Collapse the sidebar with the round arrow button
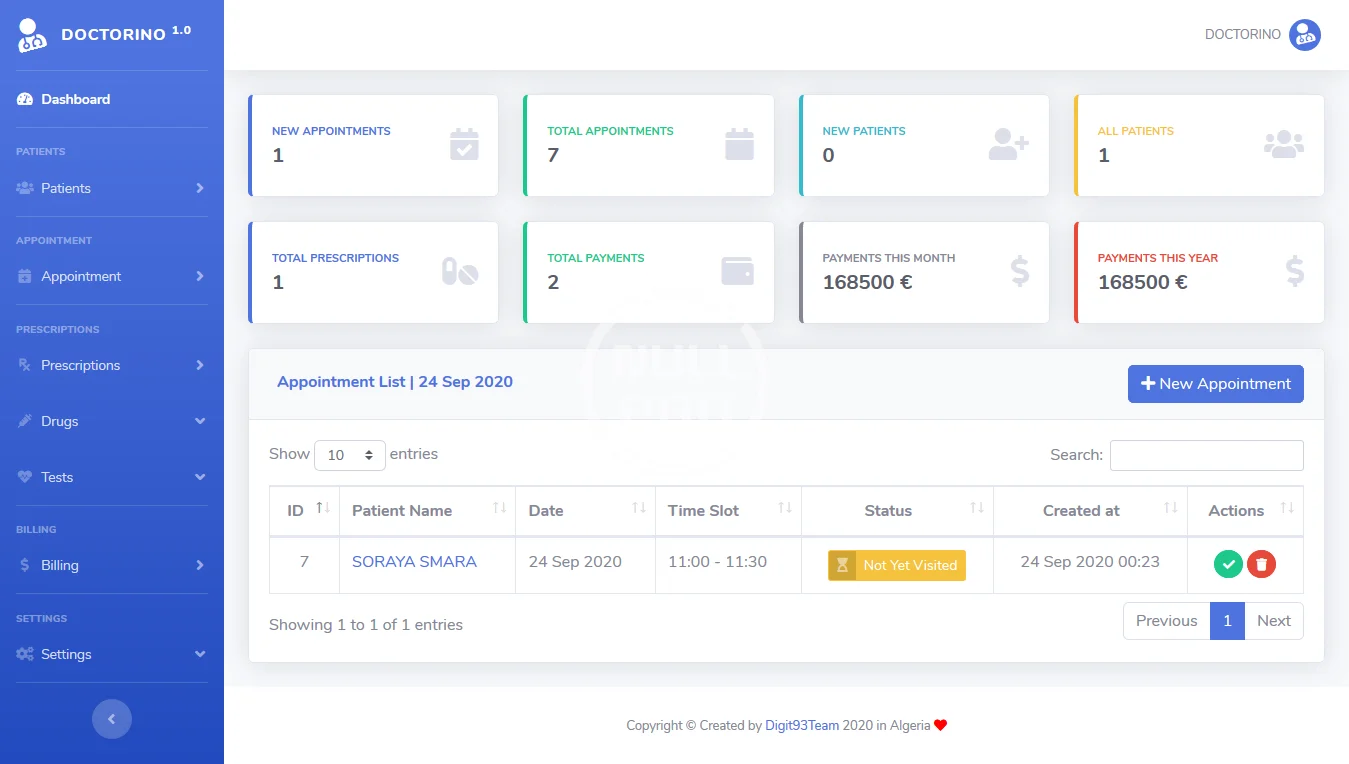This screenshot has height=764, width=1349. click(x=112, y=719)
